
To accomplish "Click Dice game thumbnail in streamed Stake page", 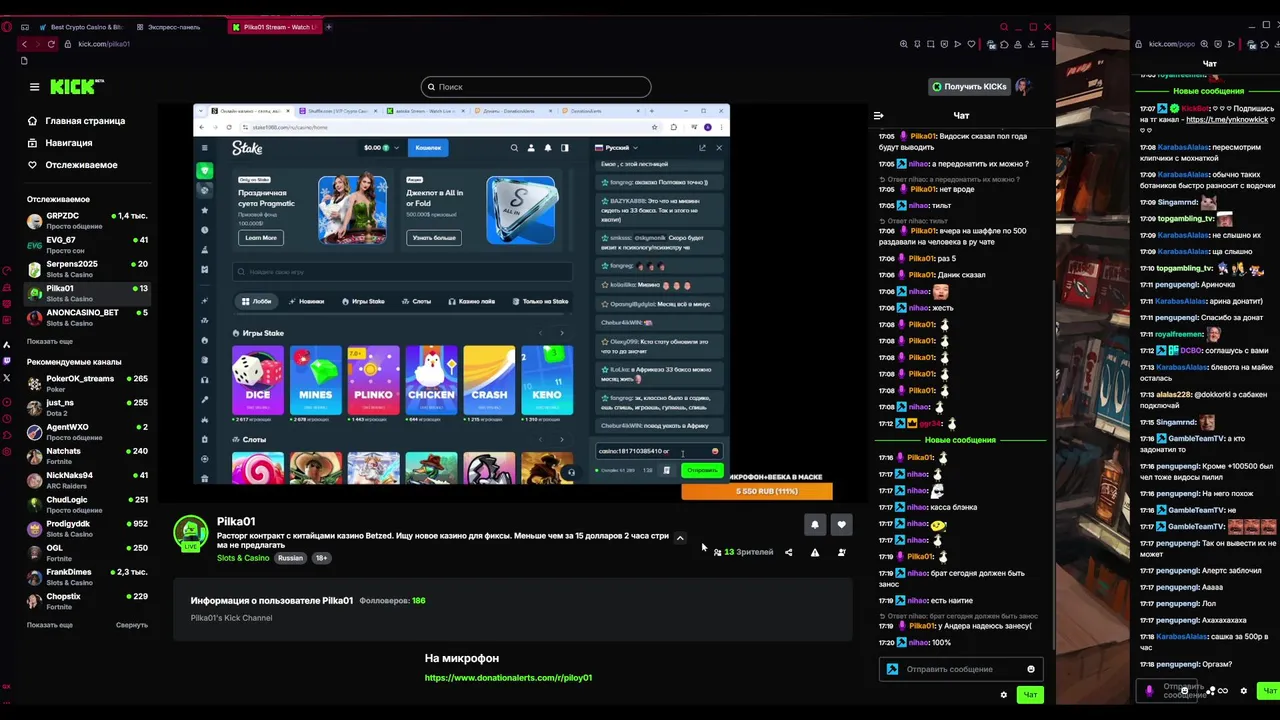I will pos(258,380).
